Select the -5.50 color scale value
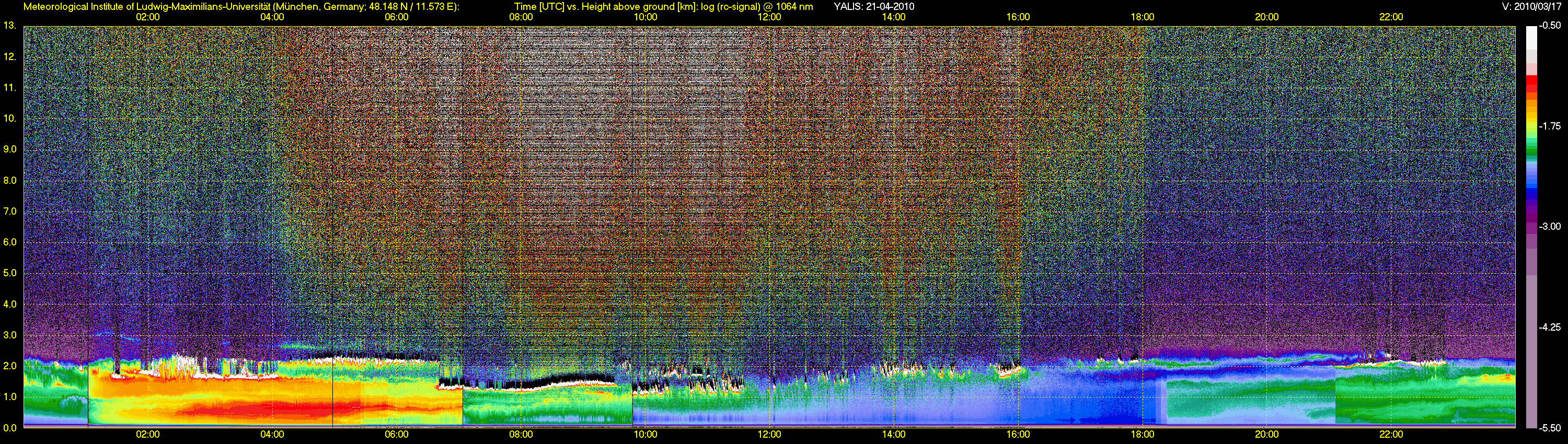Image resolution: width=1568 pixels, height=444 pixels. (x=1550, y=428)
